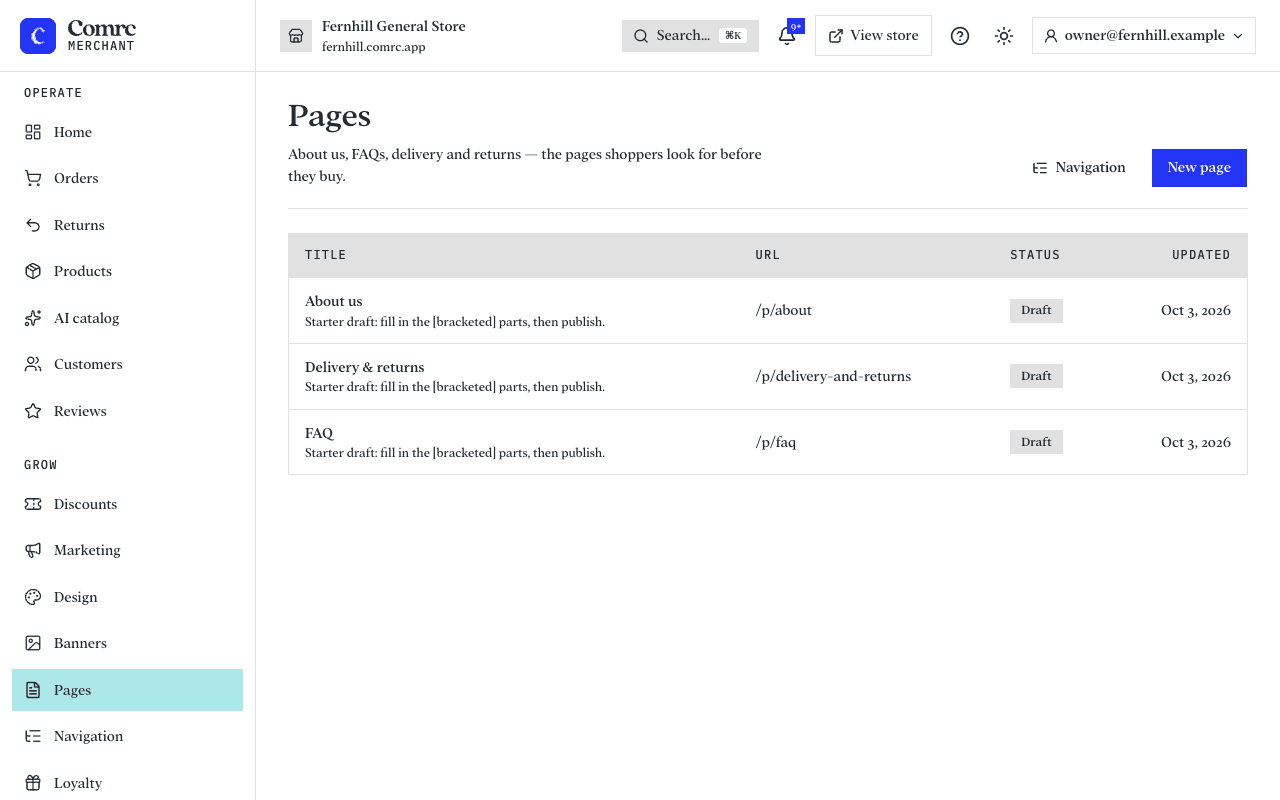Click the Draft badge on FAQ row

pos(1036,442)
